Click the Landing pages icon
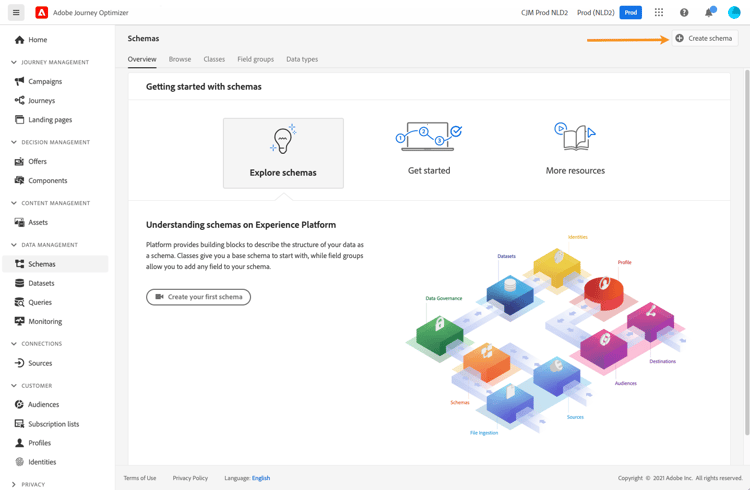Viewport: 750px width, 490px height. point(19,120)
